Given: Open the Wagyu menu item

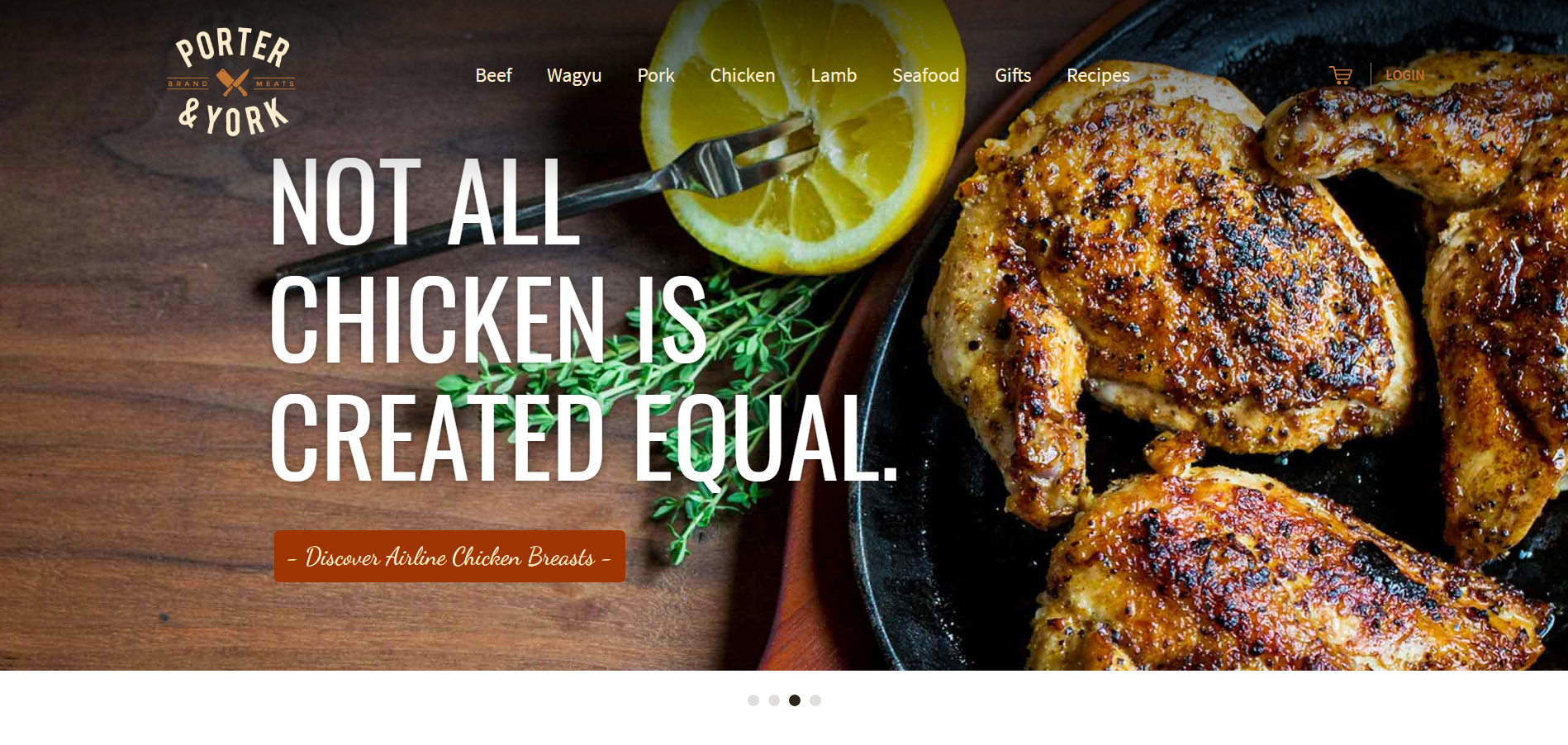Looking at the screenshot, I should click(x=574, y=76).
